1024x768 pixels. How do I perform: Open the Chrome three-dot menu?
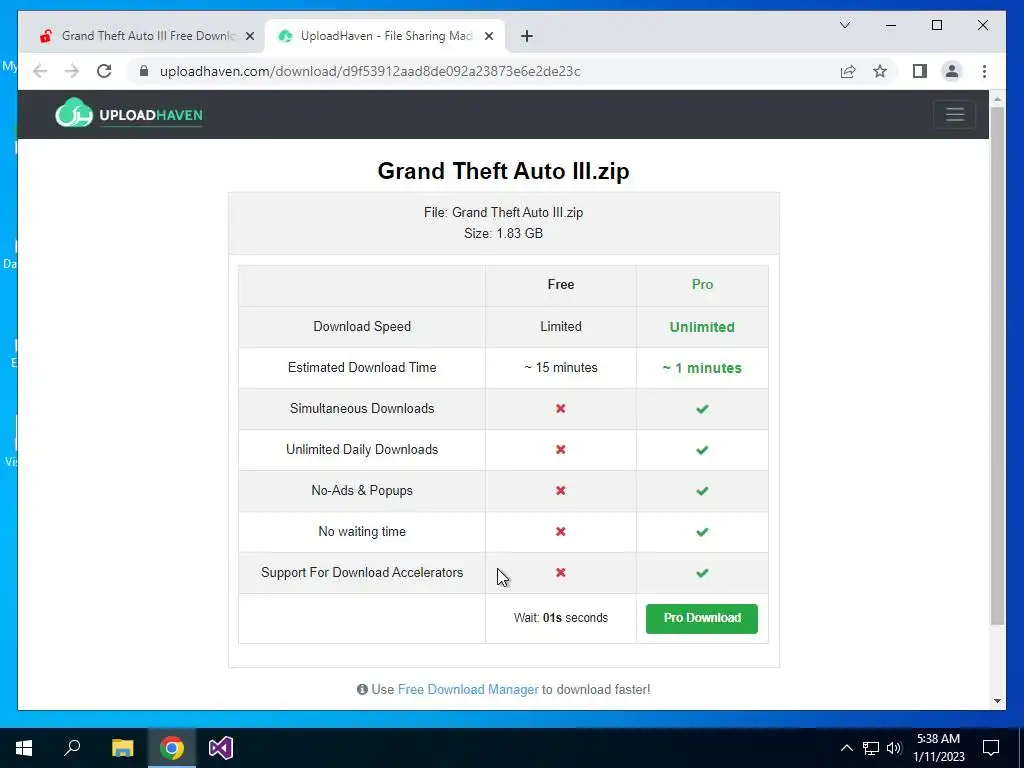click(x=984, y=71)
